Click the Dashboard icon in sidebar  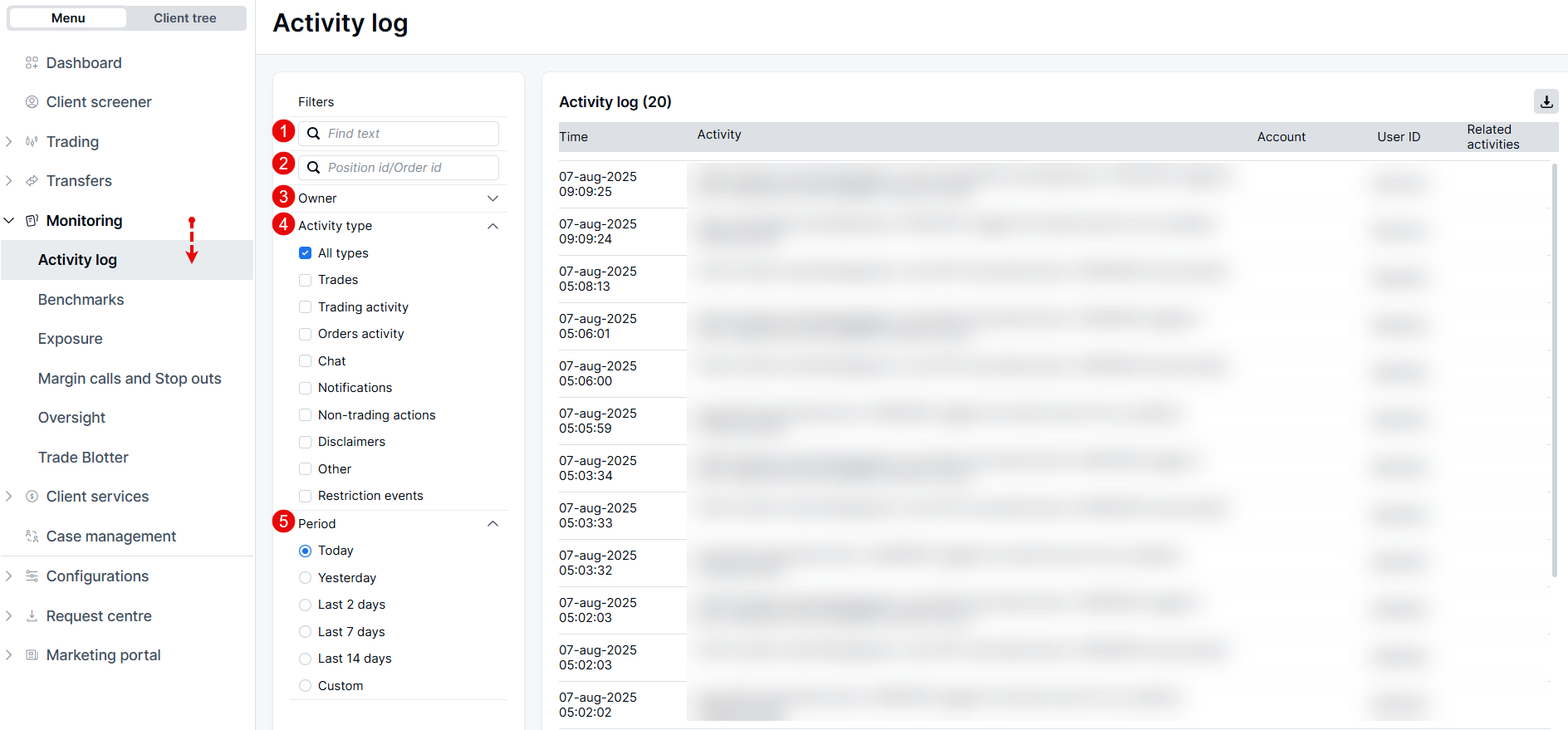coord(32,63)
